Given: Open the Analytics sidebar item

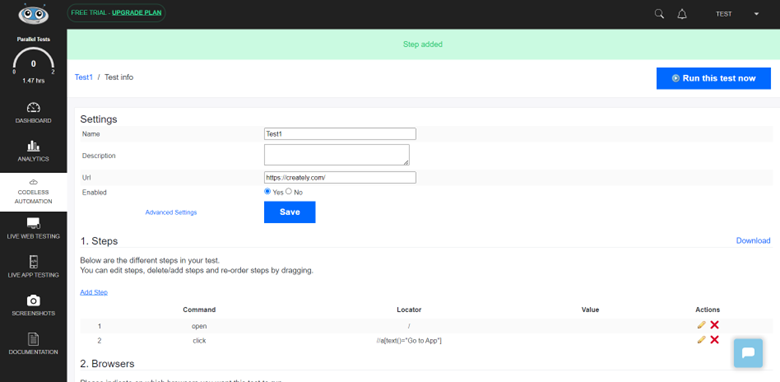Looking at the screenshot, I should 33,152.
